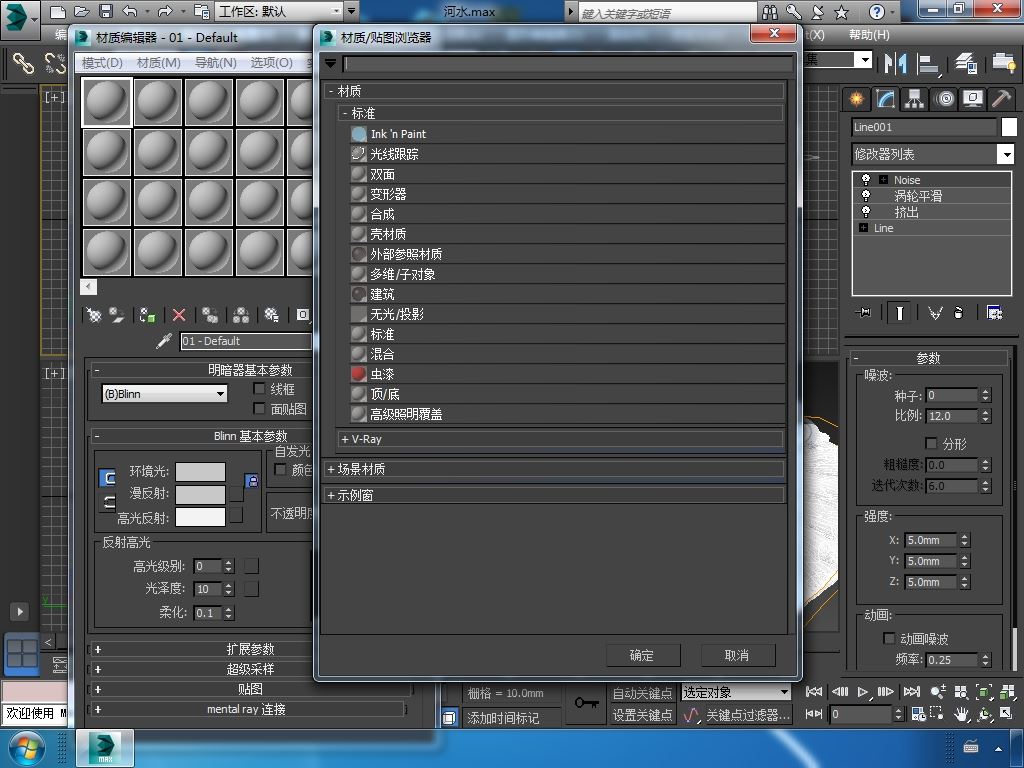Choose the 光线跟踪 material entry
The width and height of the screenshot is (1024, 768).
coord(567,154)
